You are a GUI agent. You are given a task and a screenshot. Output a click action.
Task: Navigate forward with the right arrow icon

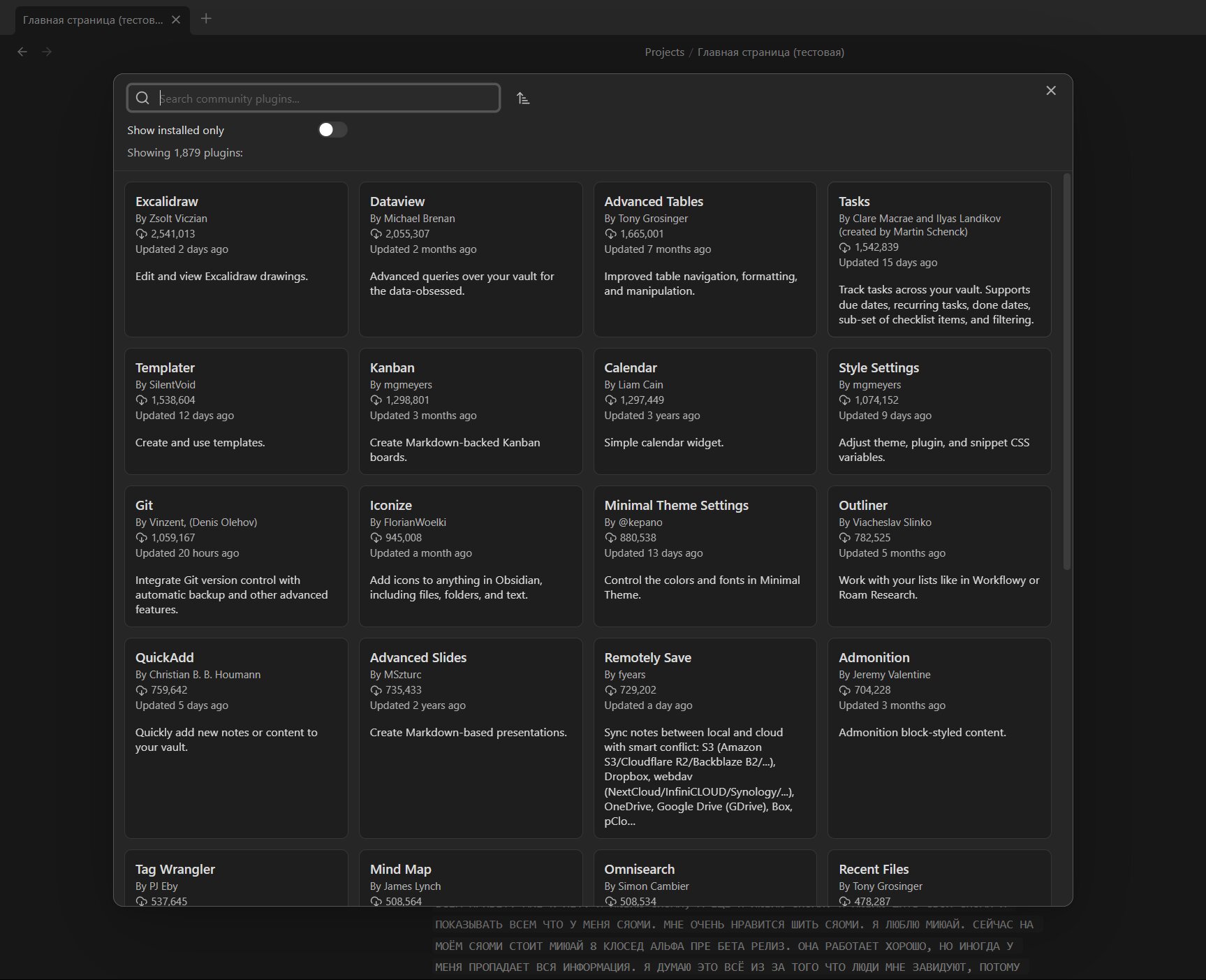[x=47, y=52]
